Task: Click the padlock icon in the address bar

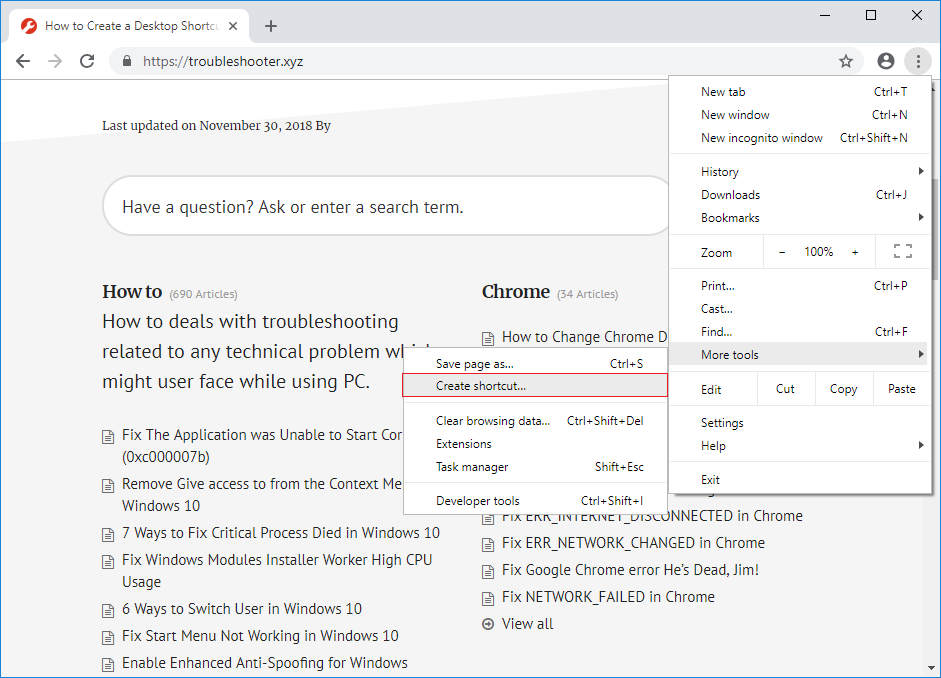Action: click(126, 61)
